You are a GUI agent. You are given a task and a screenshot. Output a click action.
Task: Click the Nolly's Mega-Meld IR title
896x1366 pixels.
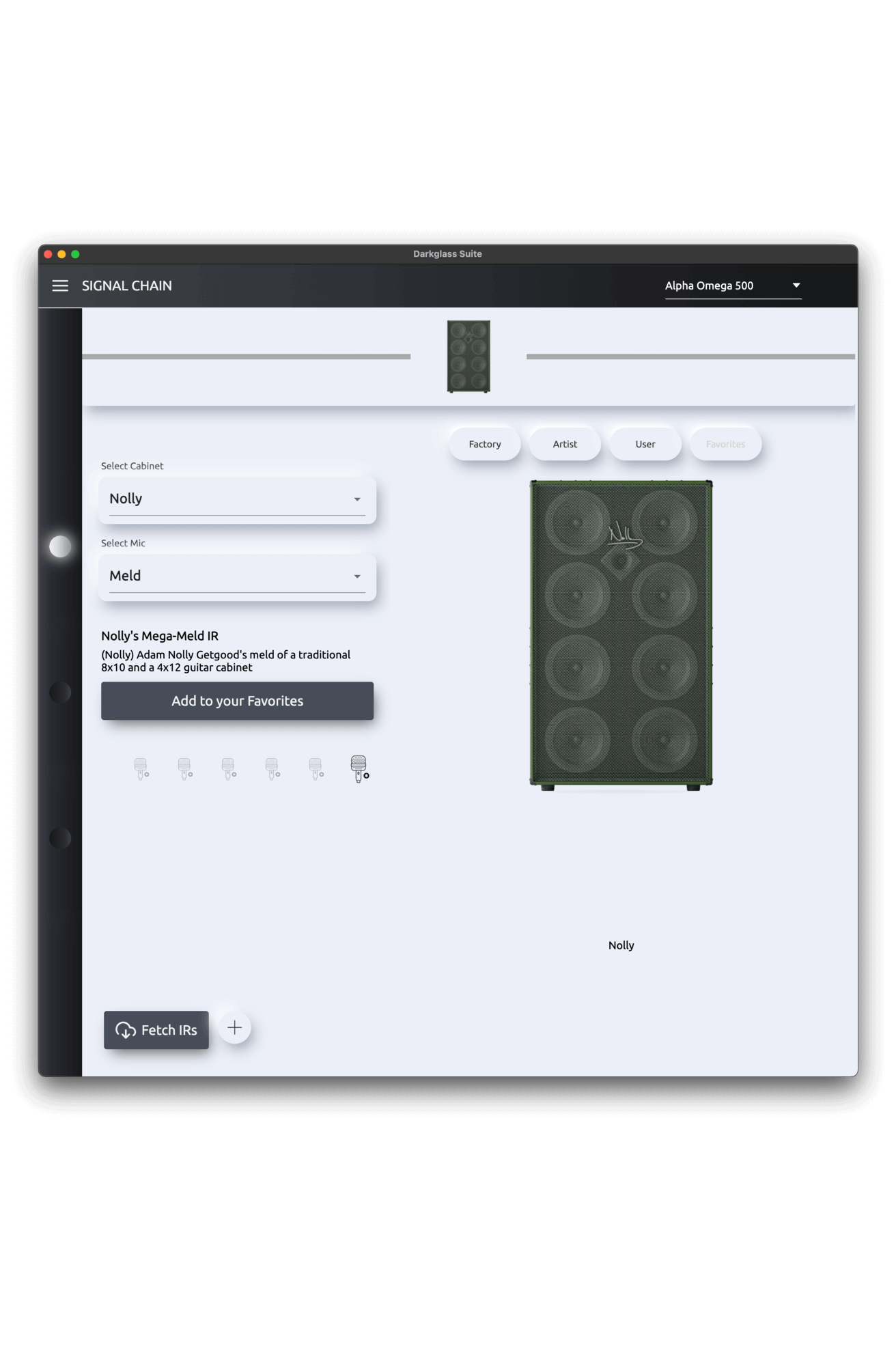tap(160, 636)
